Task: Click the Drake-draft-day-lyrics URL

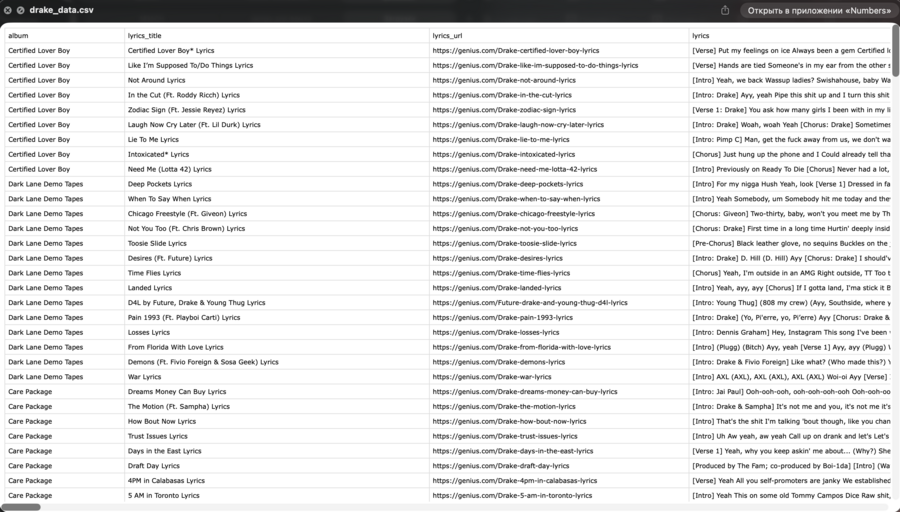Action: coord(501,466)
